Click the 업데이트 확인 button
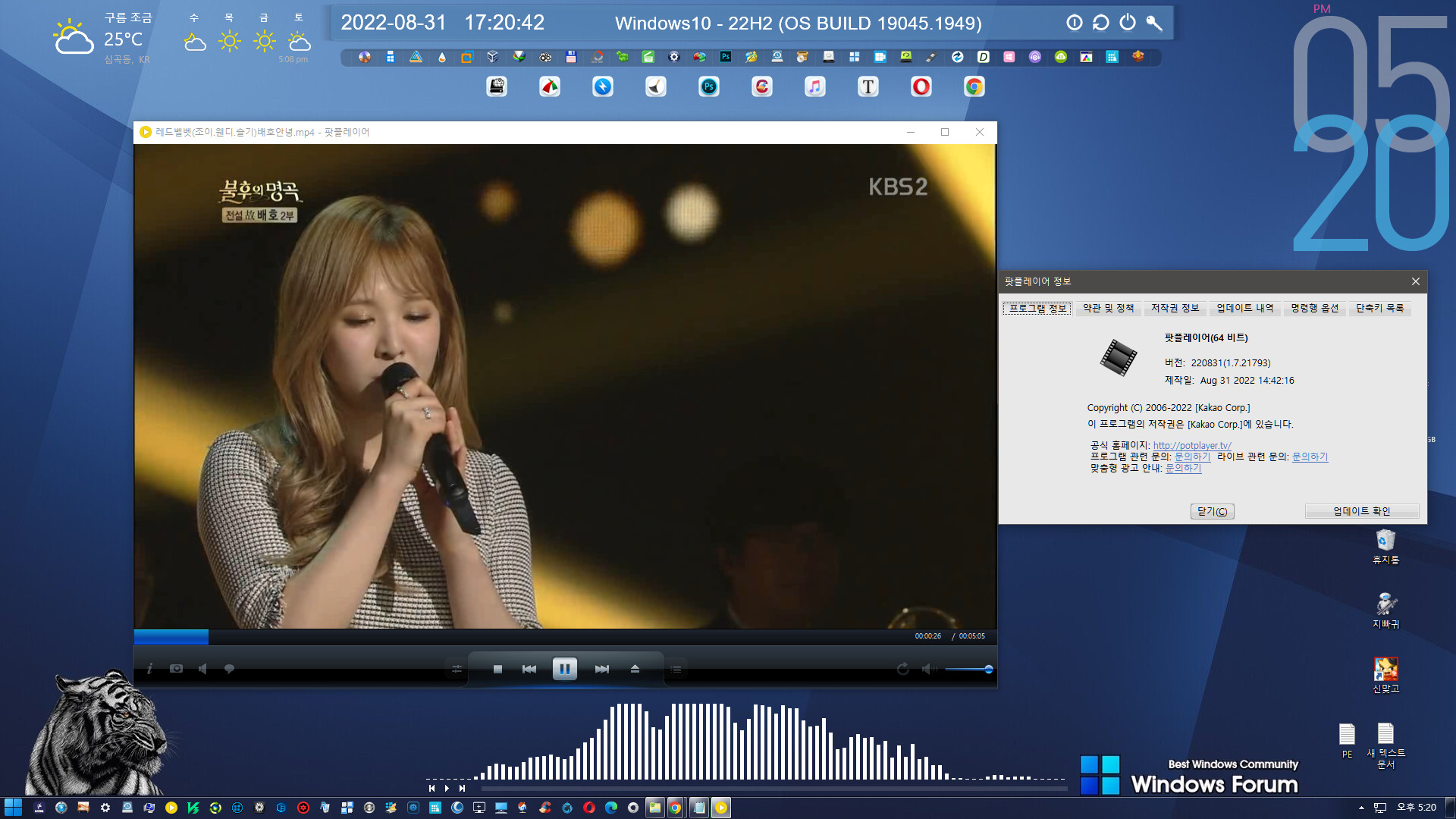The image size is (1456, 819). click(1362, 512)
